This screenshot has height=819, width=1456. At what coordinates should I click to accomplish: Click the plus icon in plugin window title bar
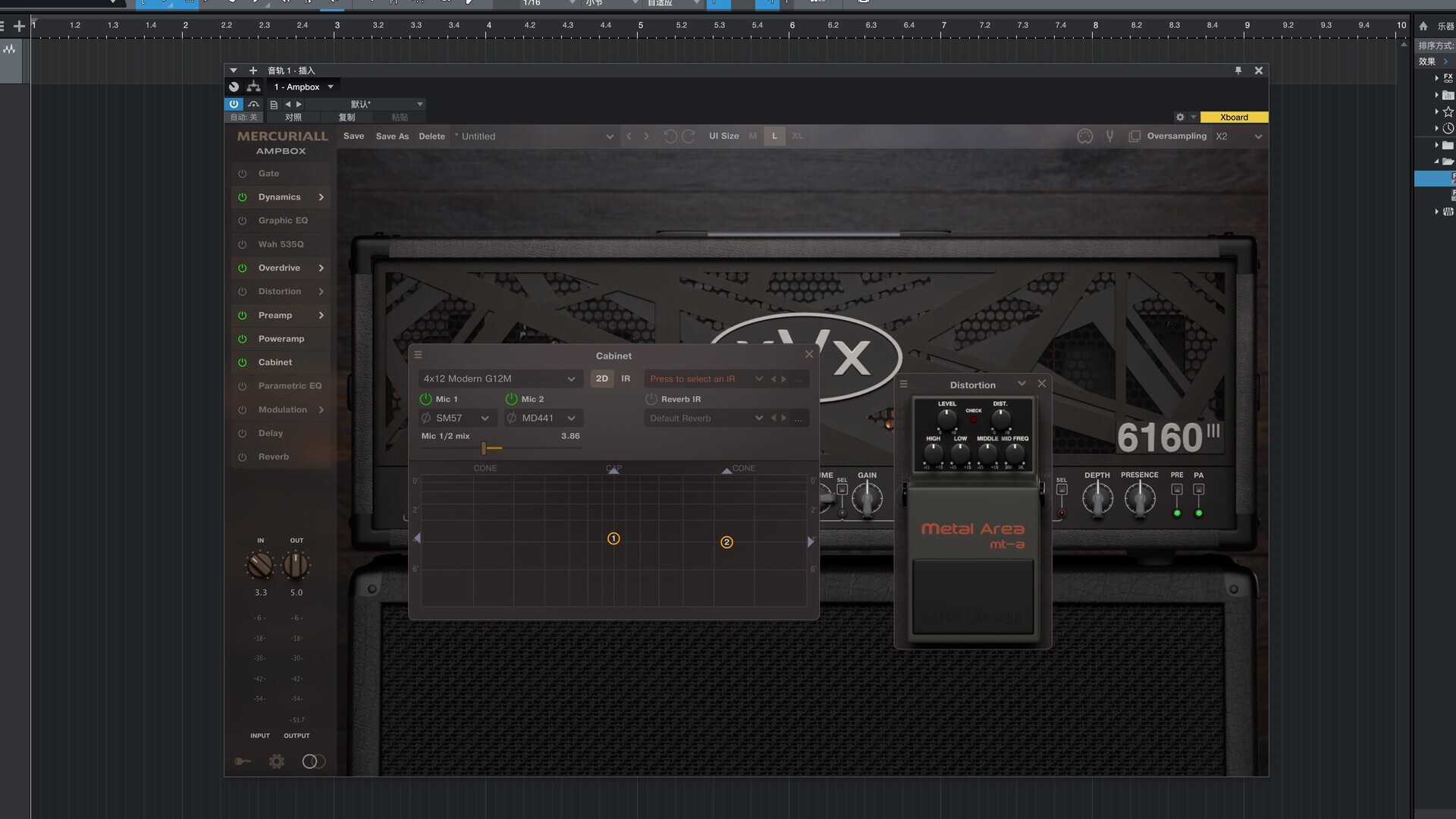253,71
